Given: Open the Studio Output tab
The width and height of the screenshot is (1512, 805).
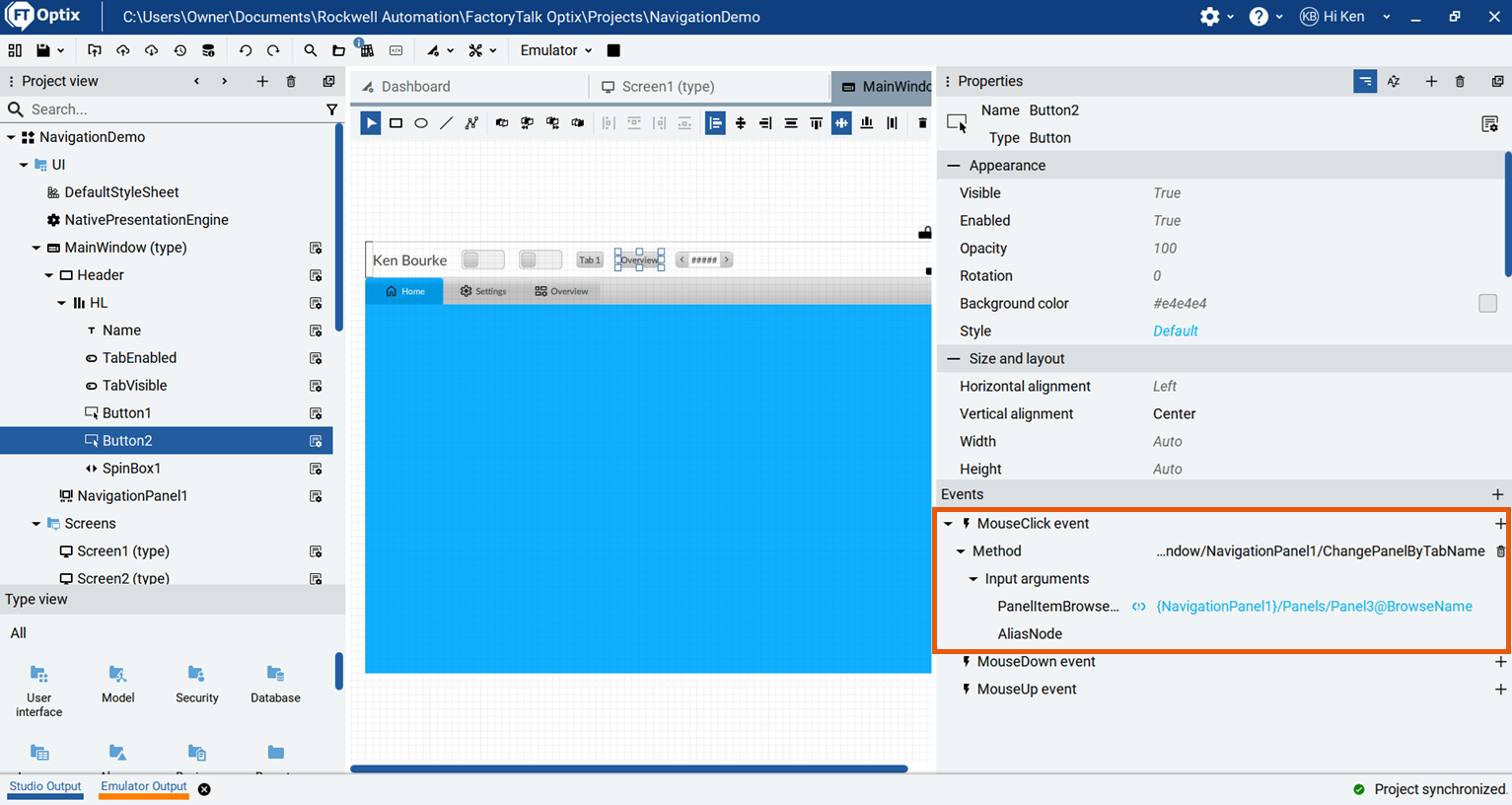Looking at the screenshot, I should click(x=45, y=786).
